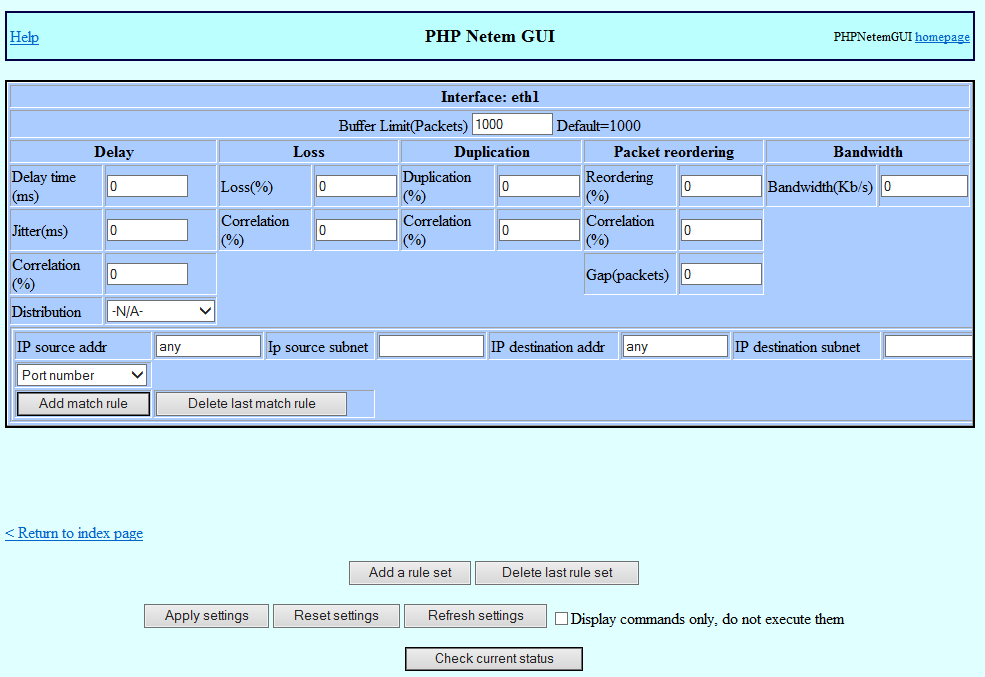This screenshot has height=677, width=985.
Task: Click the Delete last match rule button
Action: (x=250, y=403)
